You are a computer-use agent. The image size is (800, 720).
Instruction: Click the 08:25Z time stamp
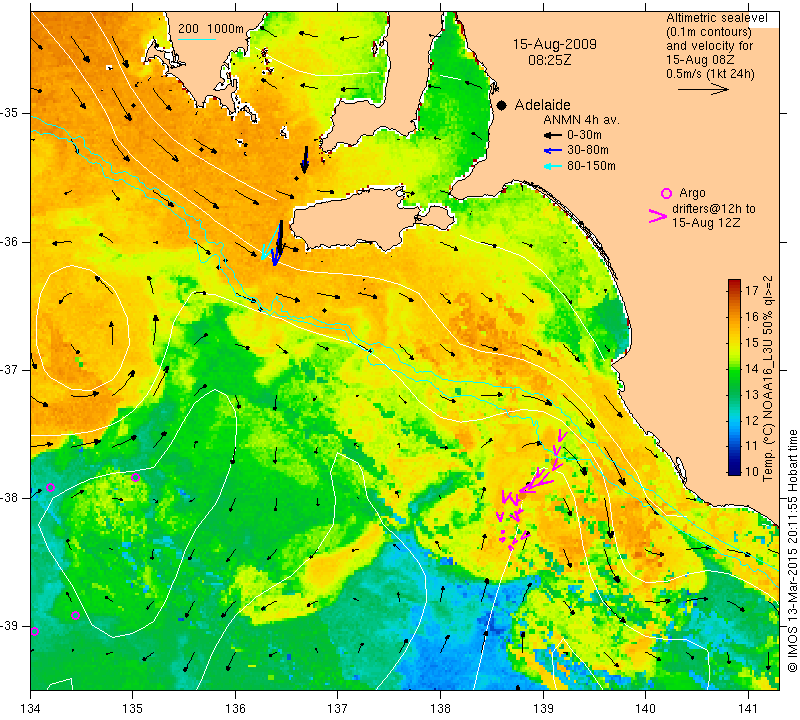549,60
